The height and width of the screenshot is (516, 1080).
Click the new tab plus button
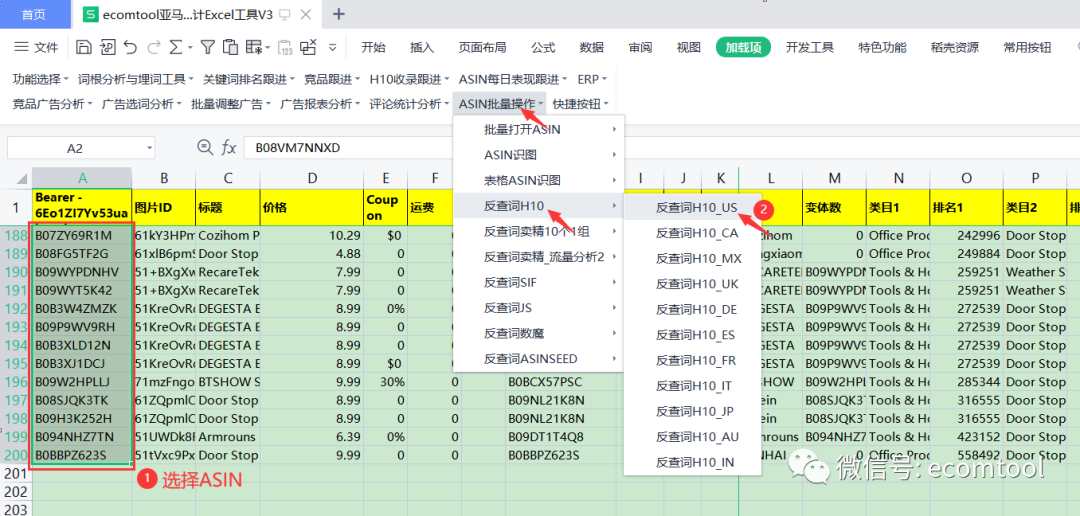point(339,14)
